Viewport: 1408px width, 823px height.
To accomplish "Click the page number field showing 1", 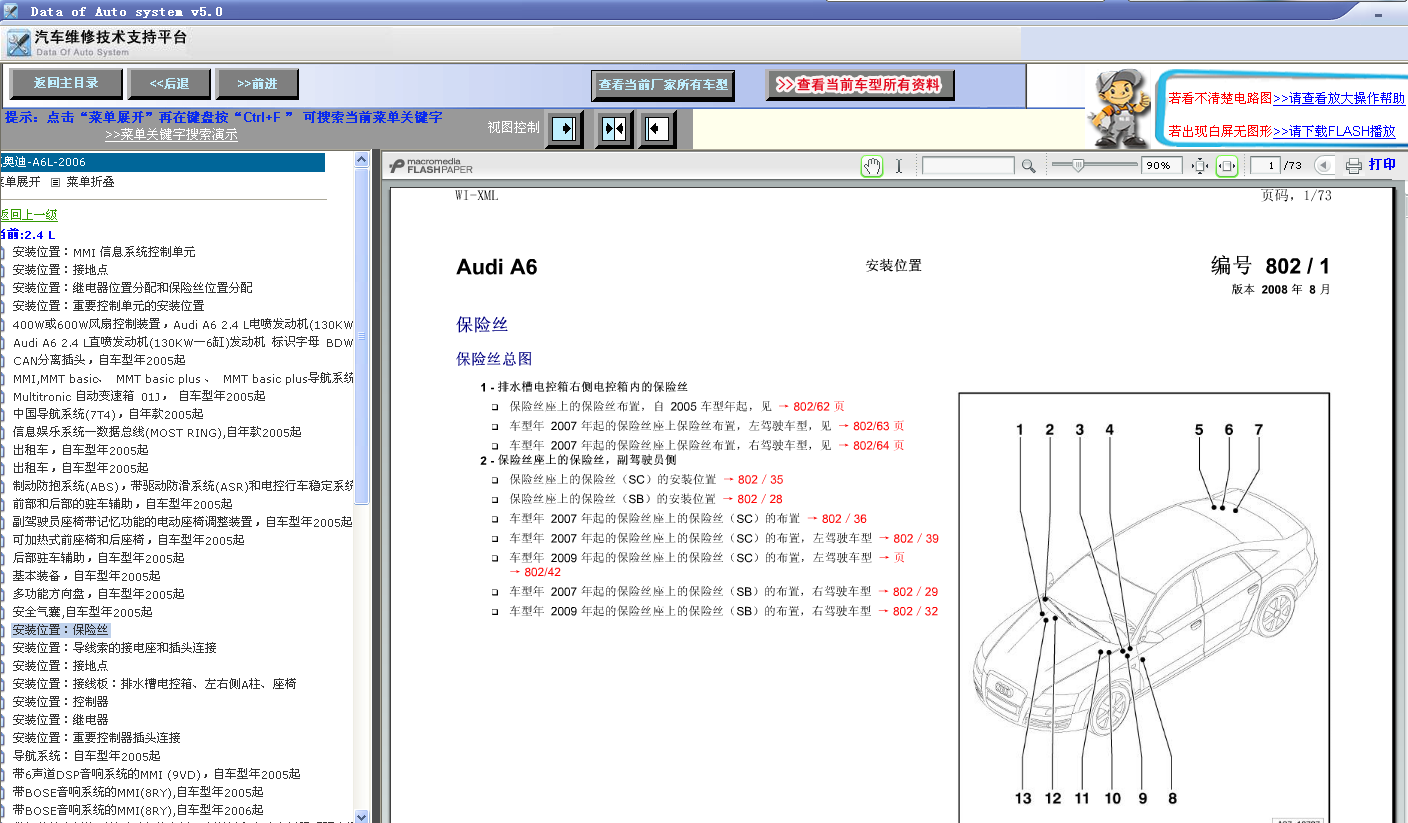I will coord(1264,166).
